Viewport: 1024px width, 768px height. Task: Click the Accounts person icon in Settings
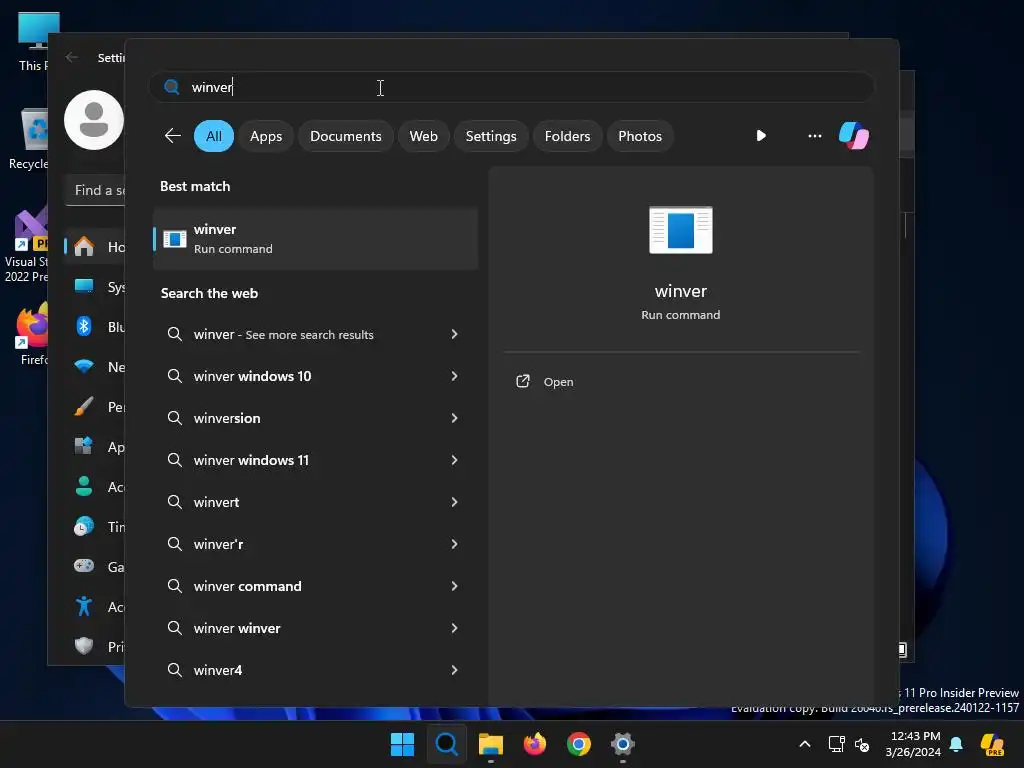[84, 486]
